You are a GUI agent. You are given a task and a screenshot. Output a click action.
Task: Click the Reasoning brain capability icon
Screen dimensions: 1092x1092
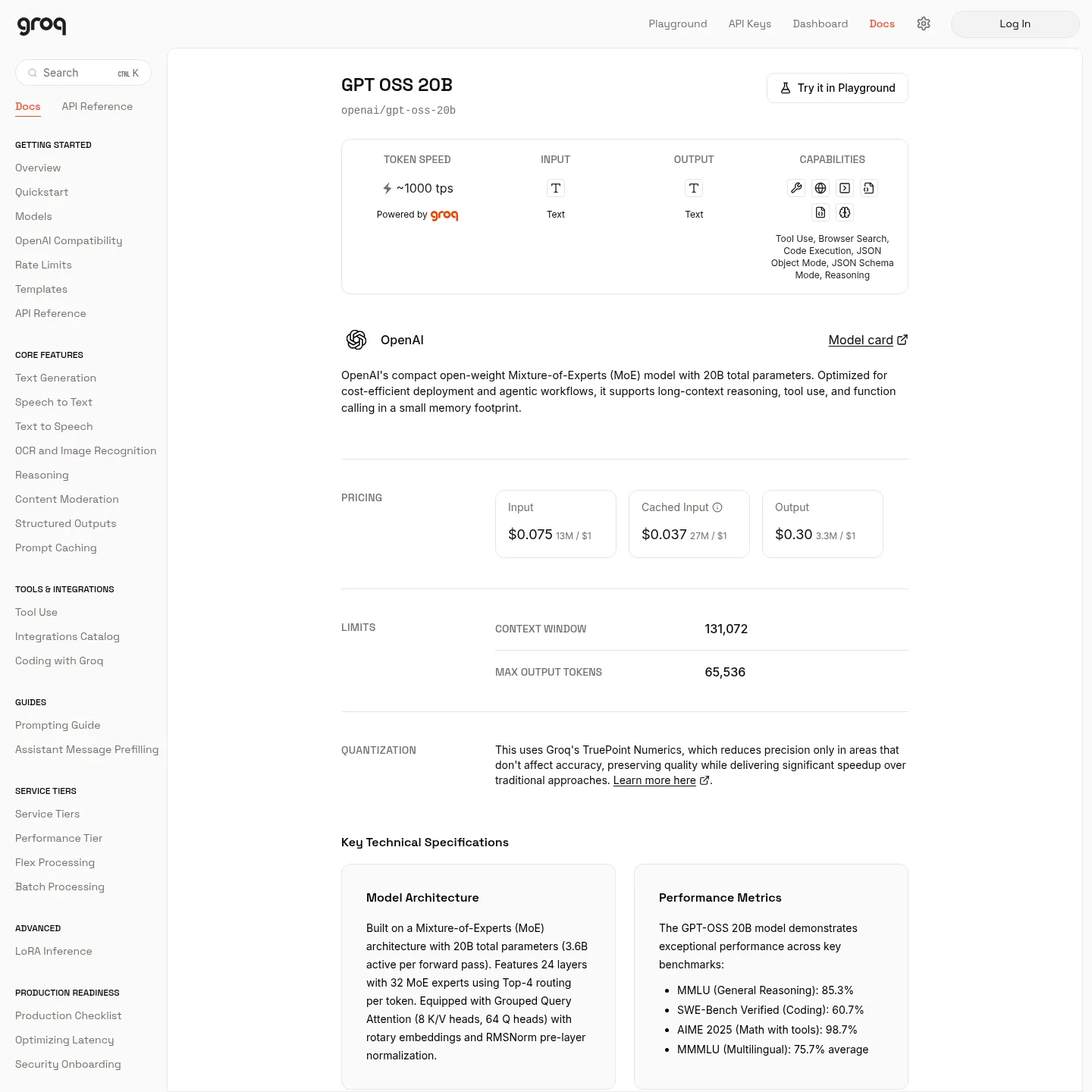pos(845,212)
